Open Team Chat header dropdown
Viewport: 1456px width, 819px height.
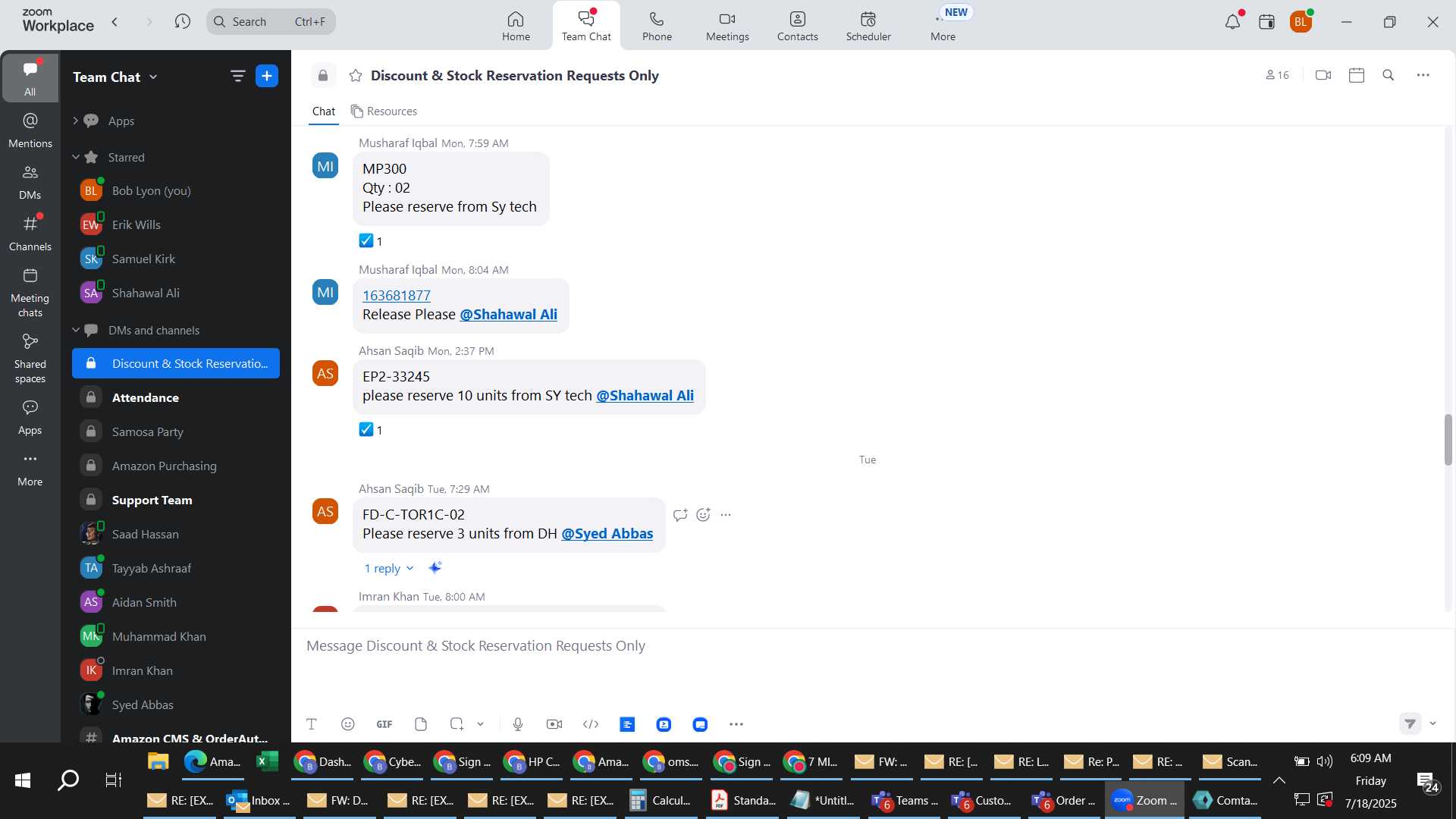coord(153,77)
